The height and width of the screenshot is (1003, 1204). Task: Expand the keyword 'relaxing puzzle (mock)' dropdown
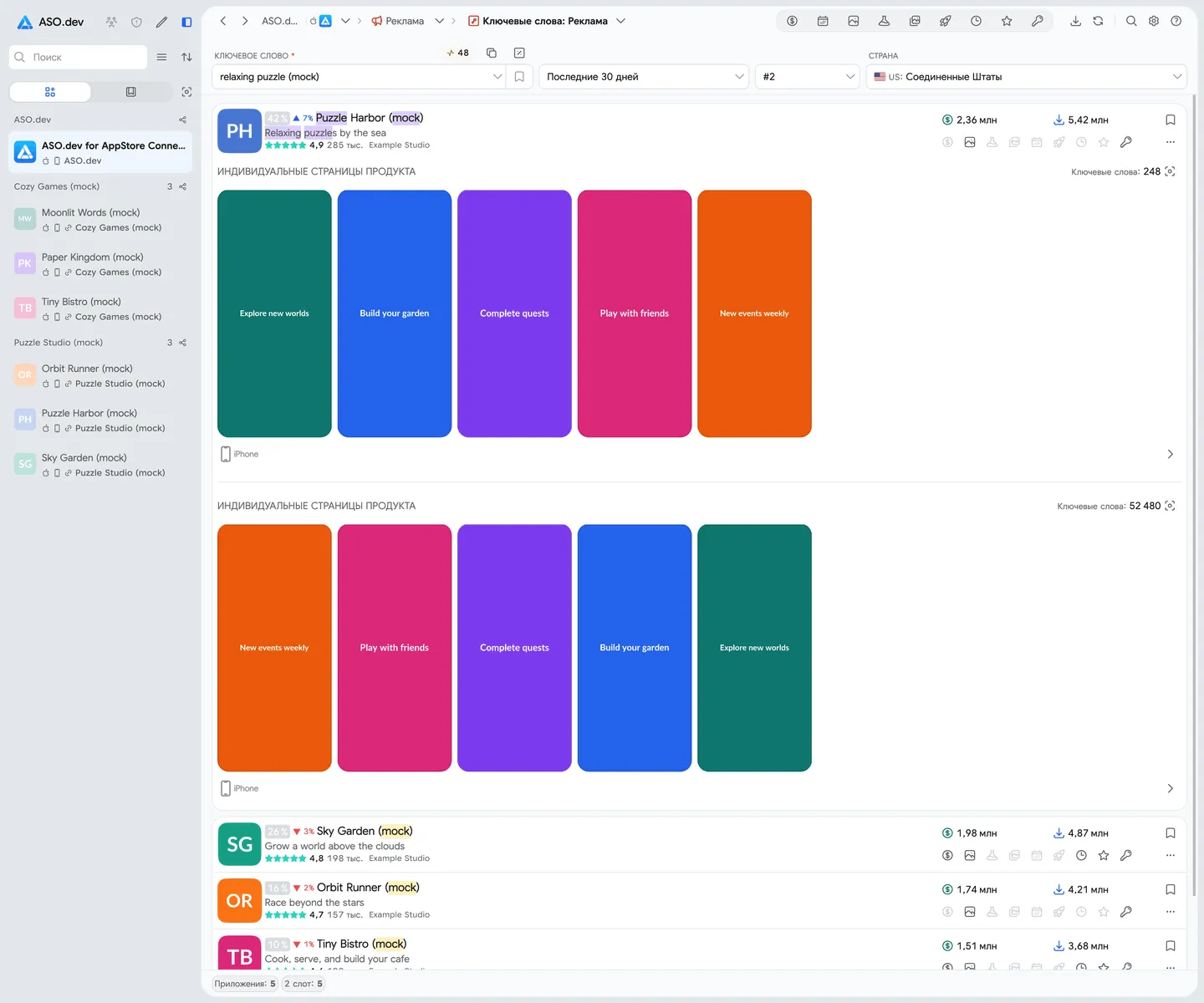(359, 77)
